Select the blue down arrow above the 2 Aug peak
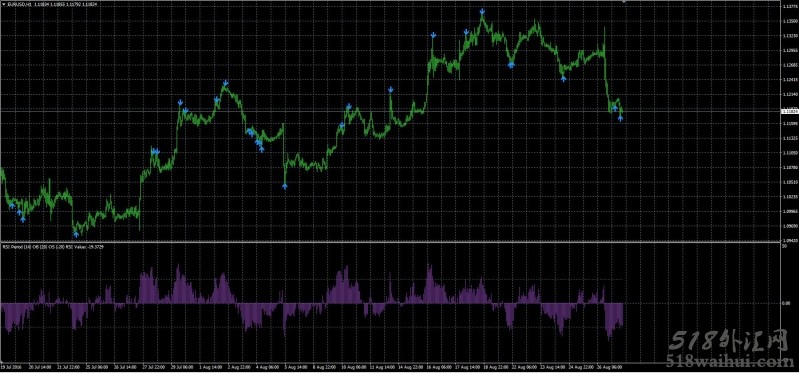 click(x=225, y=83)
